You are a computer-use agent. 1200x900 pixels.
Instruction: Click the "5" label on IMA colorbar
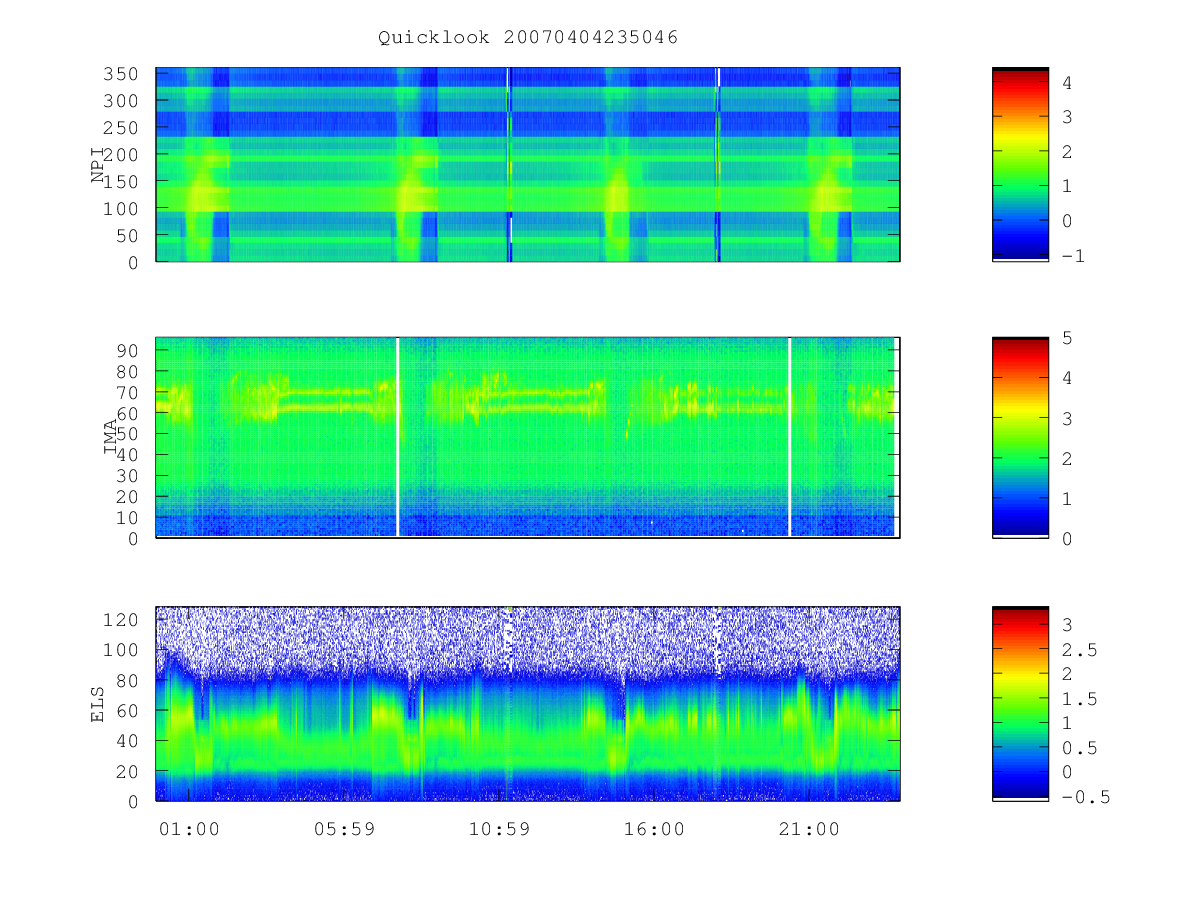click(1066, 338)
